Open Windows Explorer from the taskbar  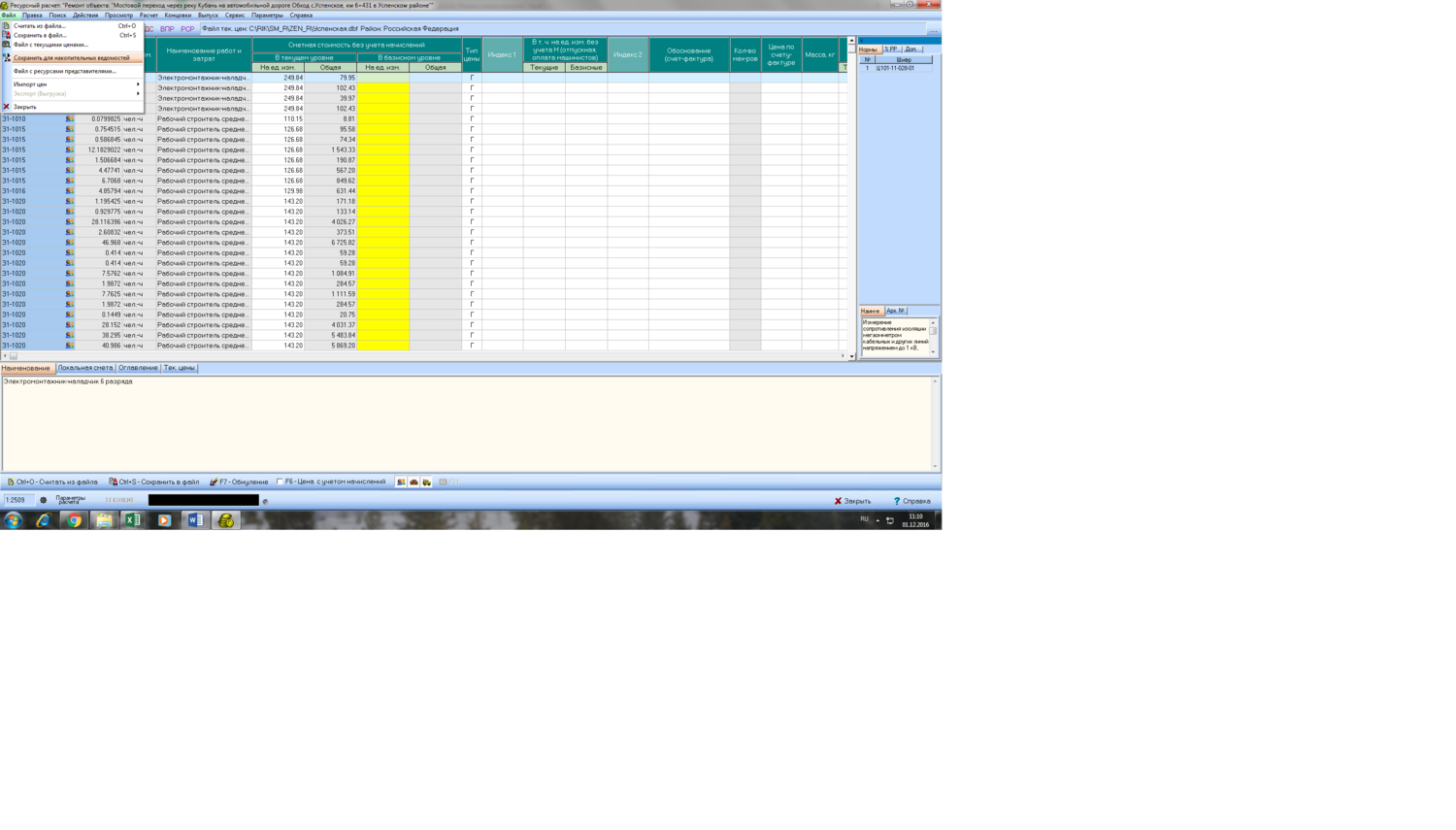(x=104, y=520)
